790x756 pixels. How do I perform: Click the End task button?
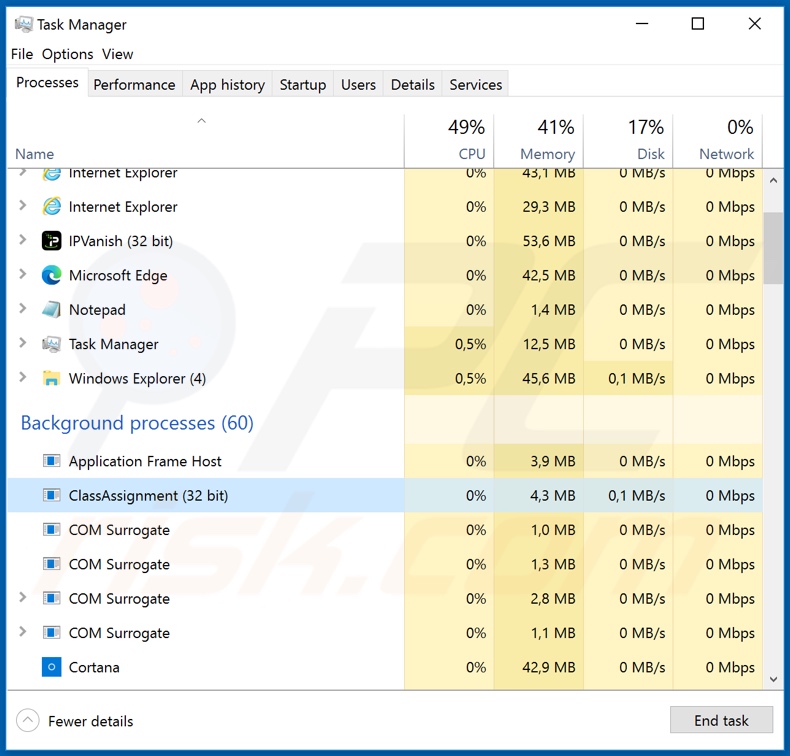pos(721,720)
